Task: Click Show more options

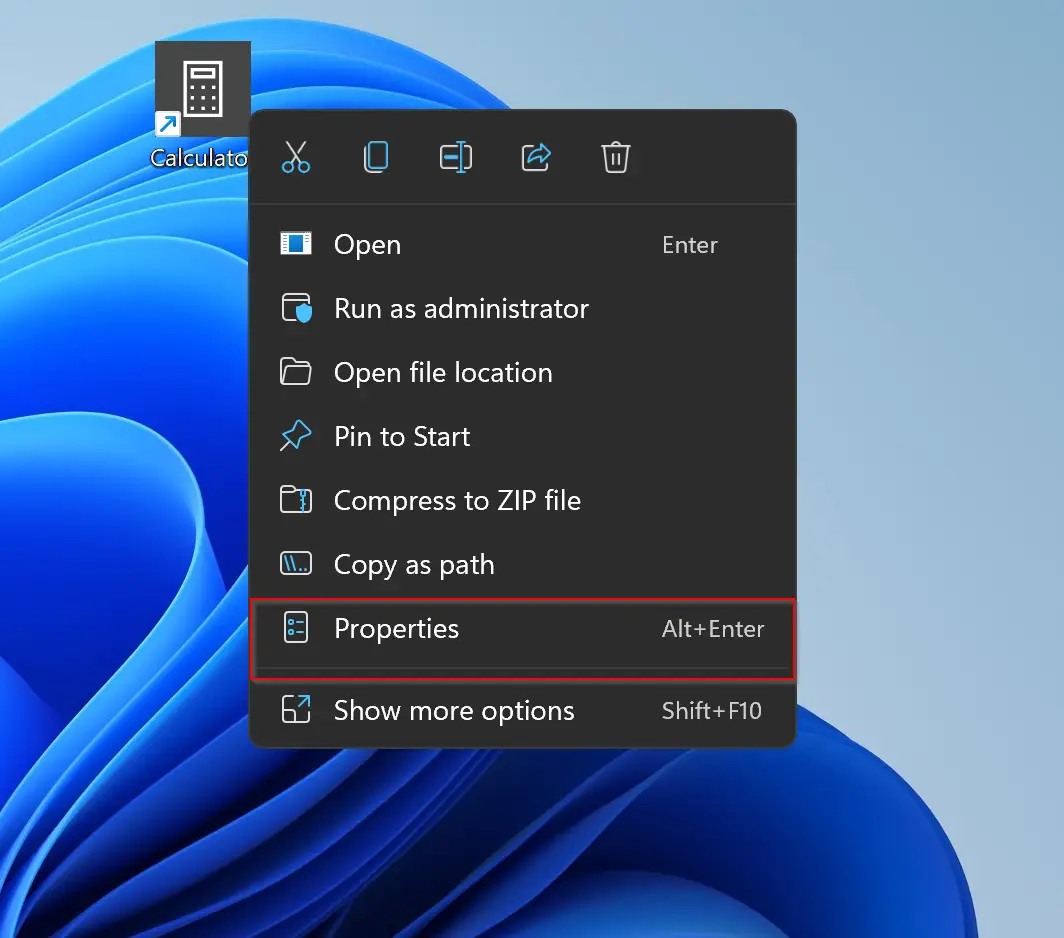Action: [522, 711]
